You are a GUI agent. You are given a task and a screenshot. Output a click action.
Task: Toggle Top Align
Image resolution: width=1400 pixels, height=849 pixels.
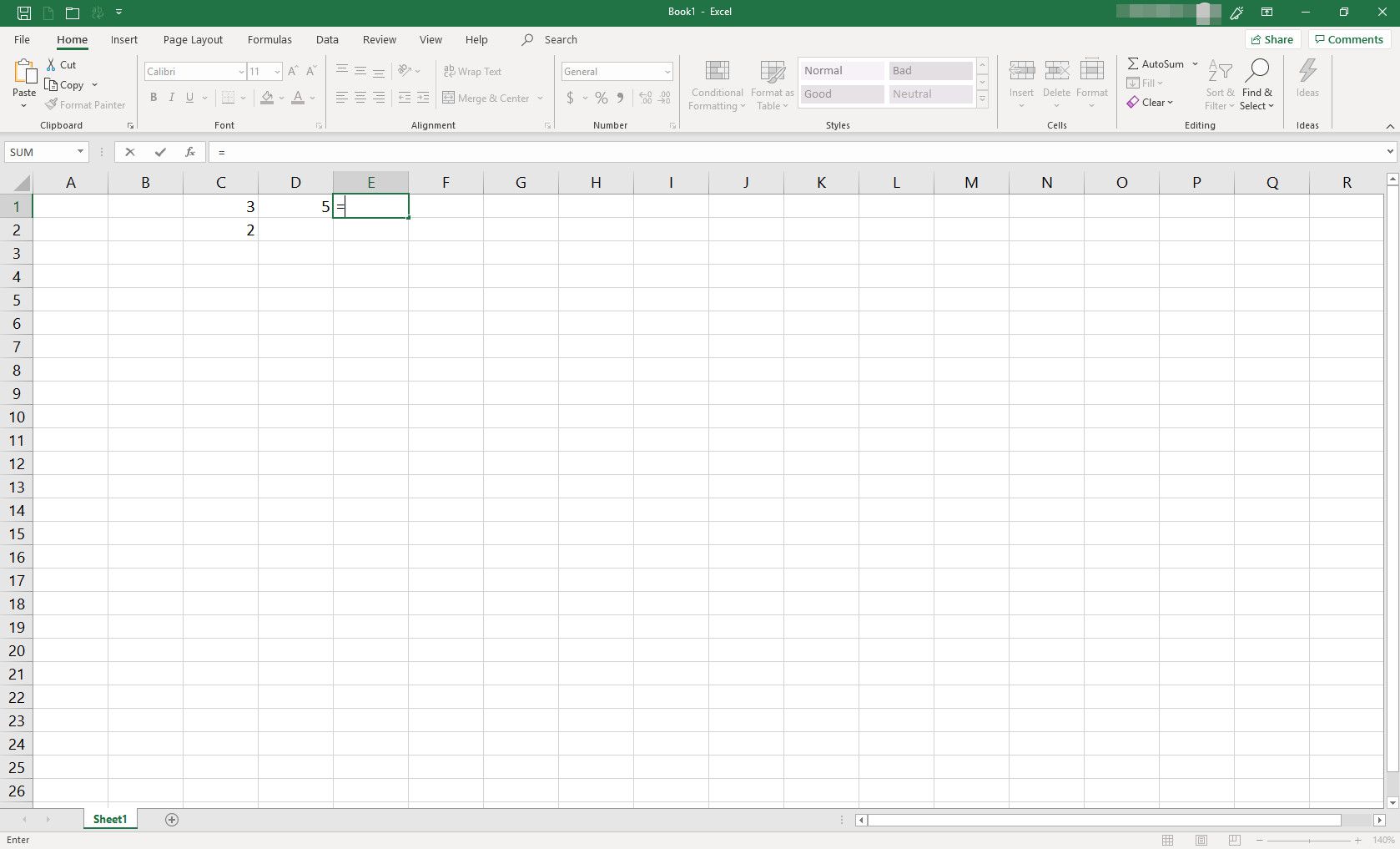[x=342, y=71]
